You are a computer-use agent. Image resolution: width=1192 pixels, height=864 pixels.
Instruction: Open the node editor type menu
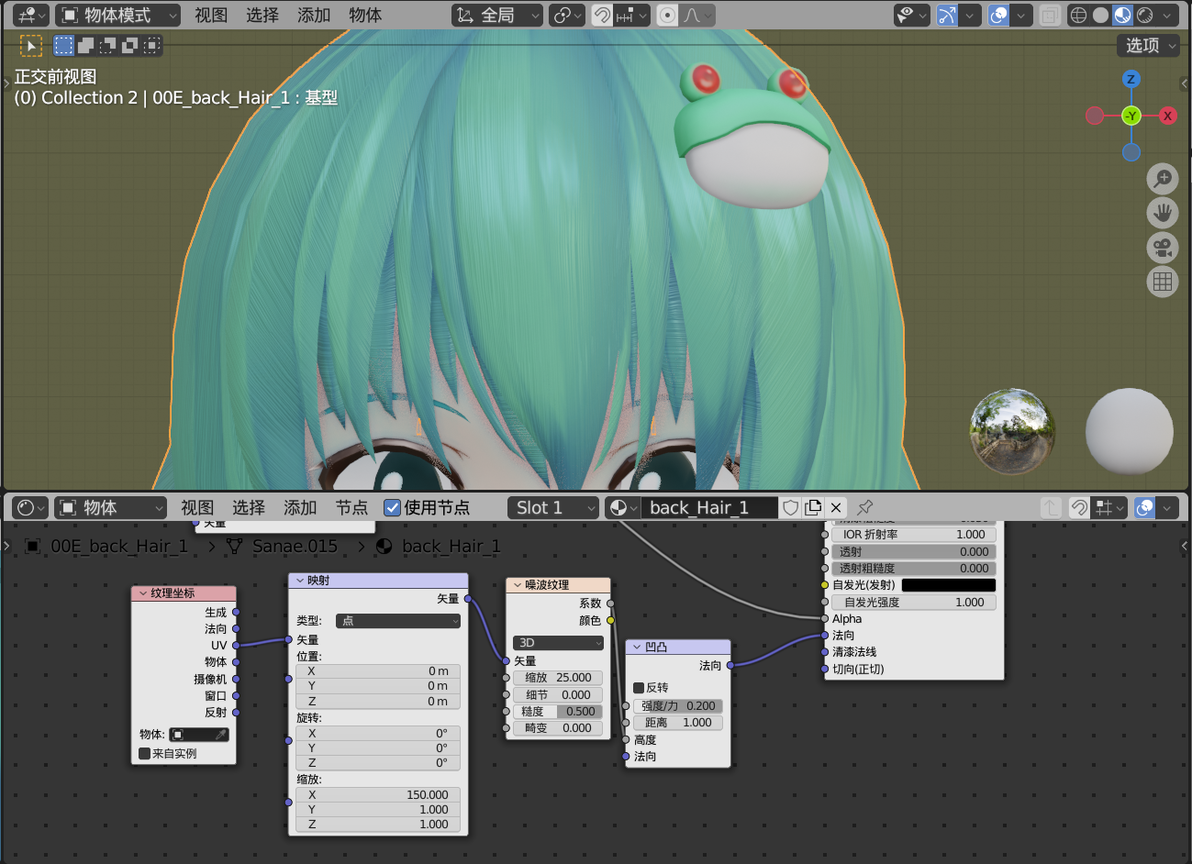30,508
